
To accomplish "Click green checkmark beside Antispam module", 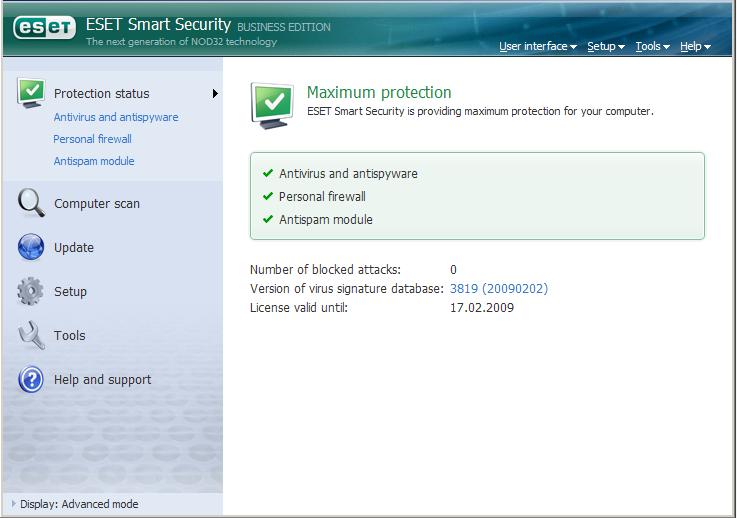I will click(268, 219).
